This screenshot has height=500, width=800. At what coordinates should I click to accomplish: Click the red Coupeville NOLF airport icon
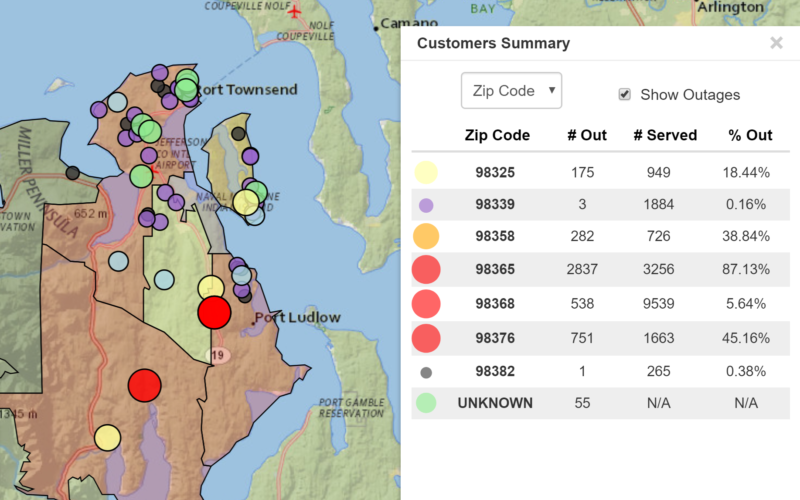coord(294,11)
